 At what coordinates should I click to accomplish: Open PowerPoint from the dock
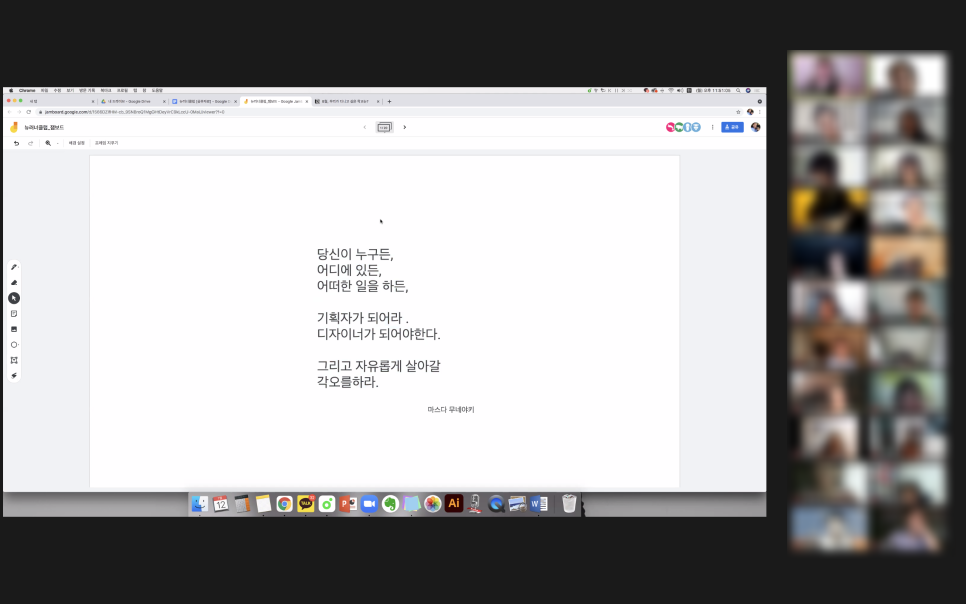pos(348,504)
